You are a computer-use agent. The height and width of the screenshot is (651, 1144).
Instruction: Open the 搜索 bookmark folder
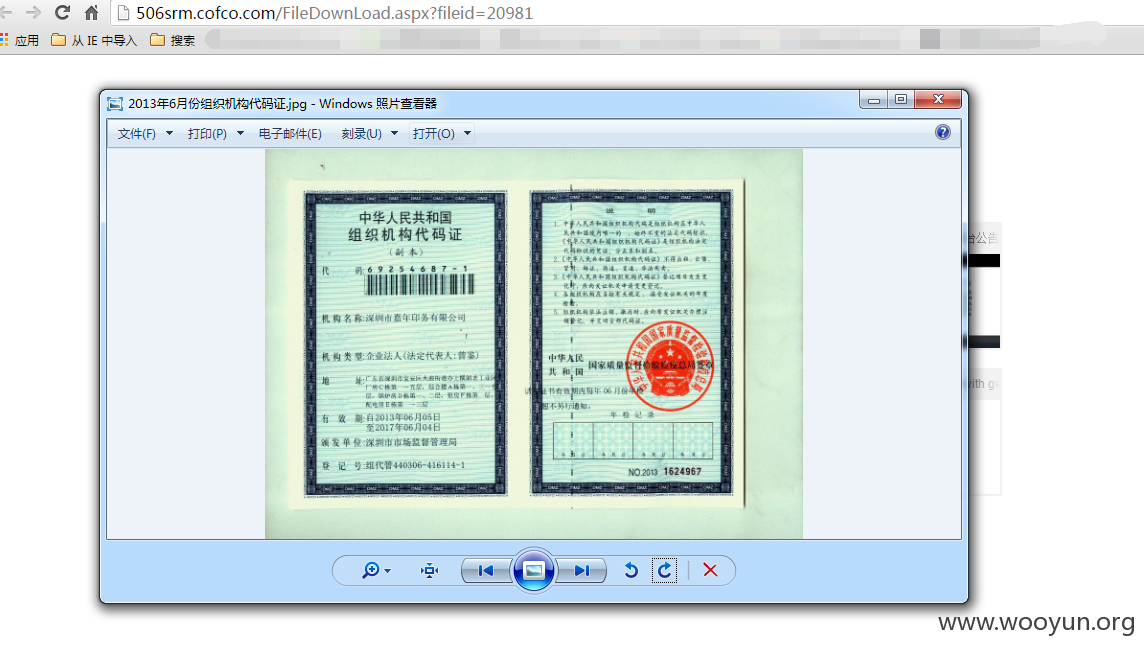click(173, 40)
